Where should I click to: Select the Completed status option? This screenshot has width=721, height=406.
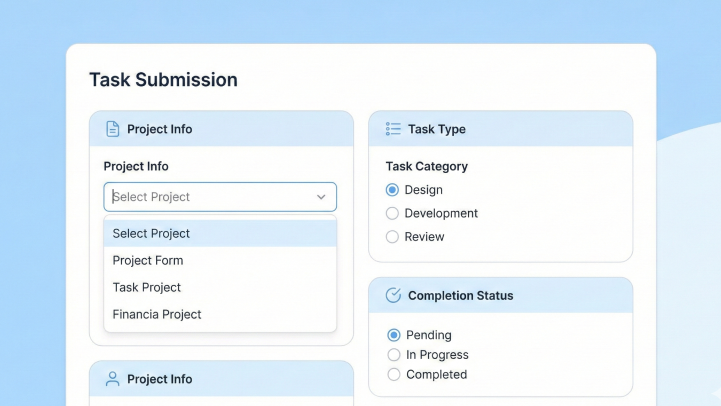[x=393, y=374]
